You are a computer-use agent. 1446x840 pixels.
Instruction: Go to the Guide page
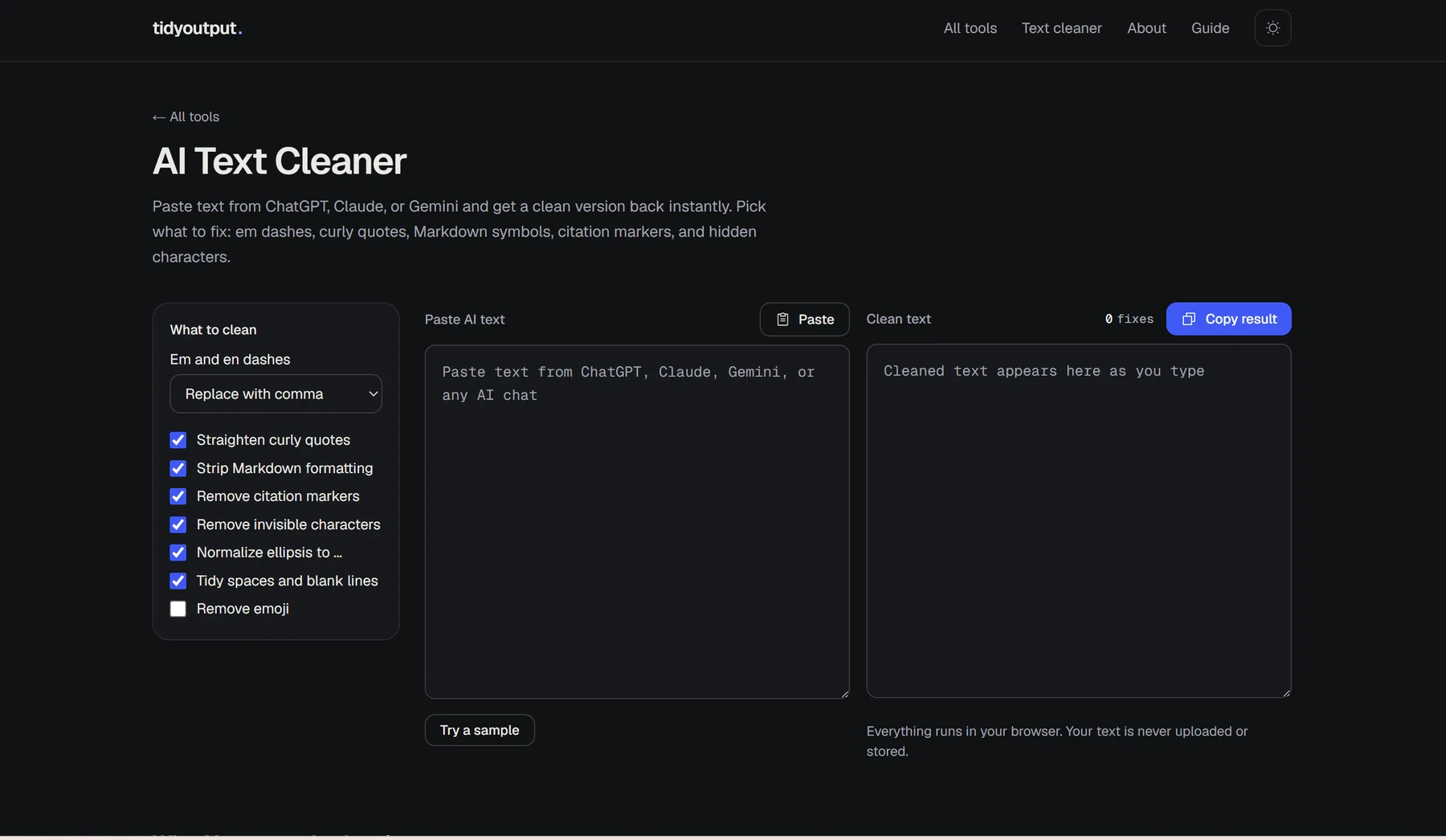tap(1210, 28)
